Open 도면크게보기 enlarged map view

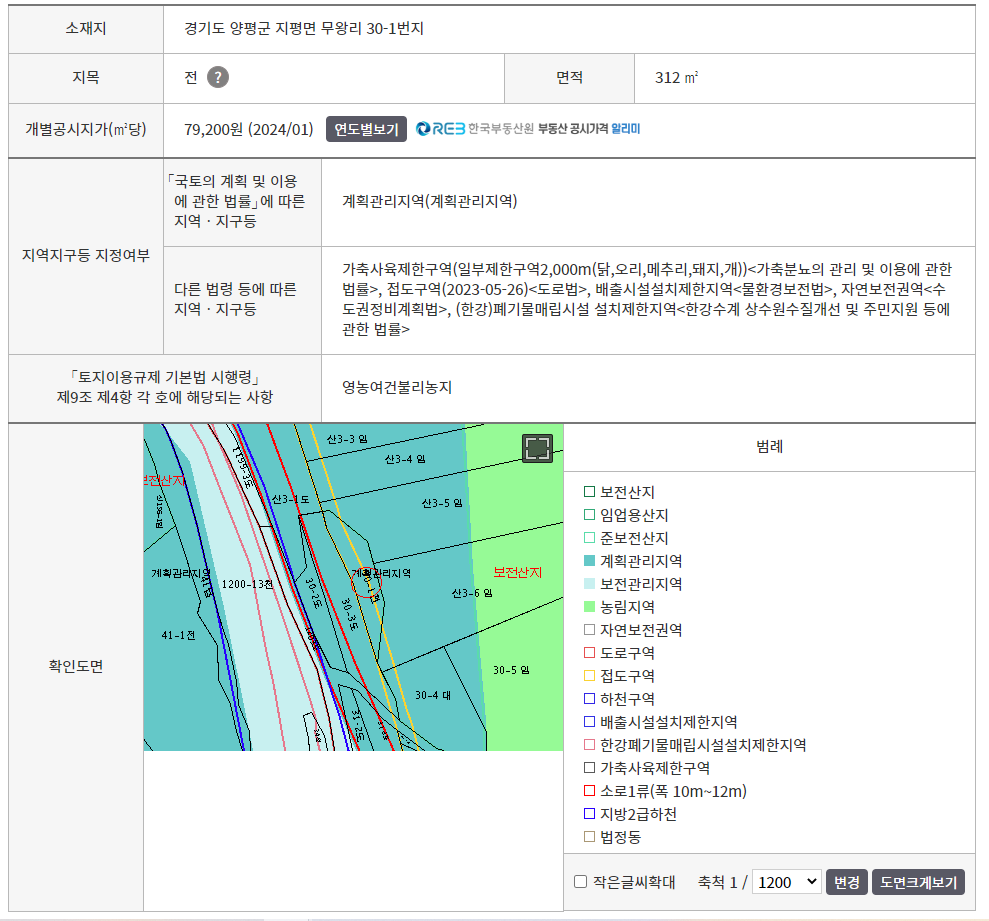pos(918,882)
